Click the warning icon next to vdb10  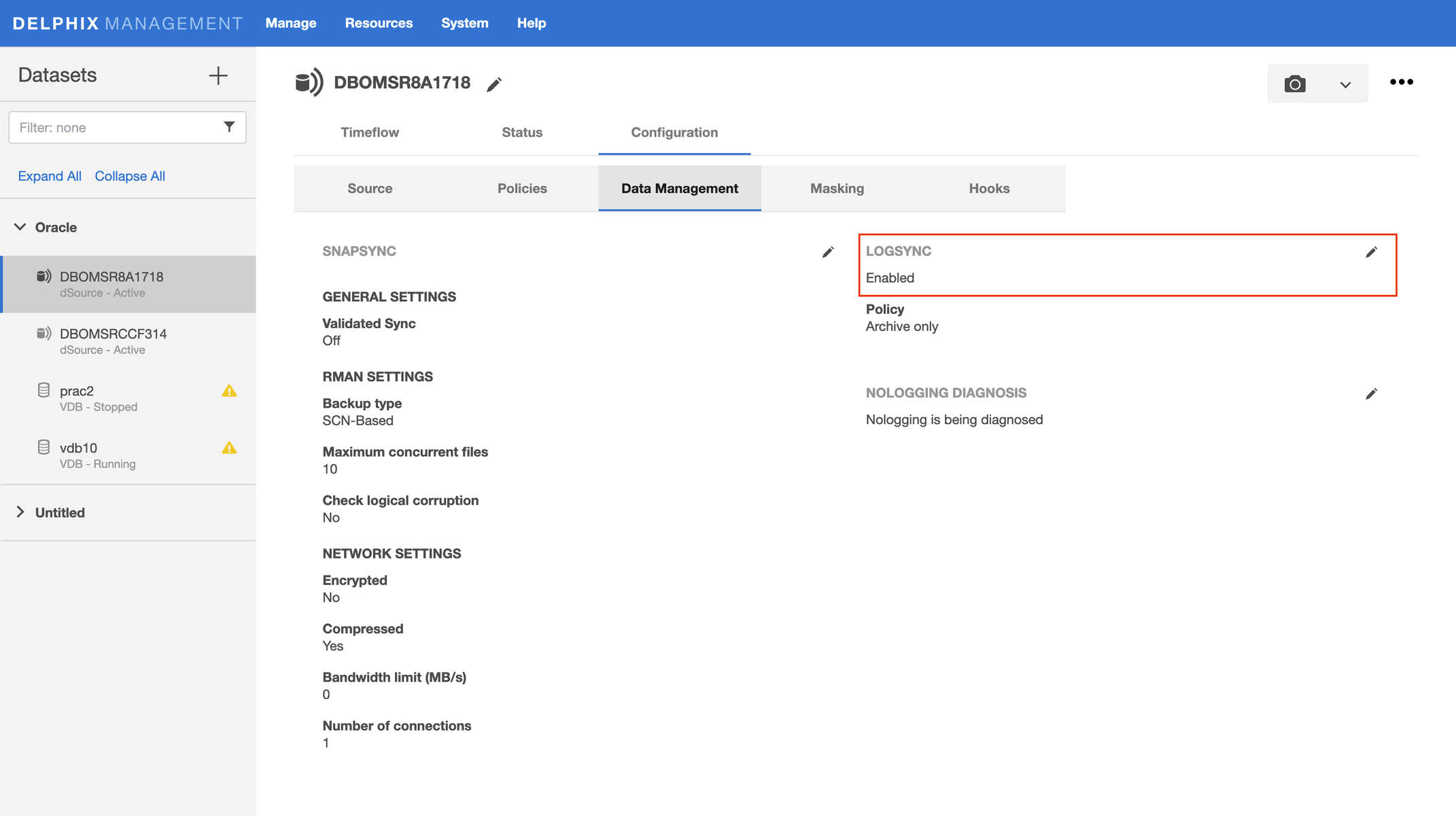229,448
